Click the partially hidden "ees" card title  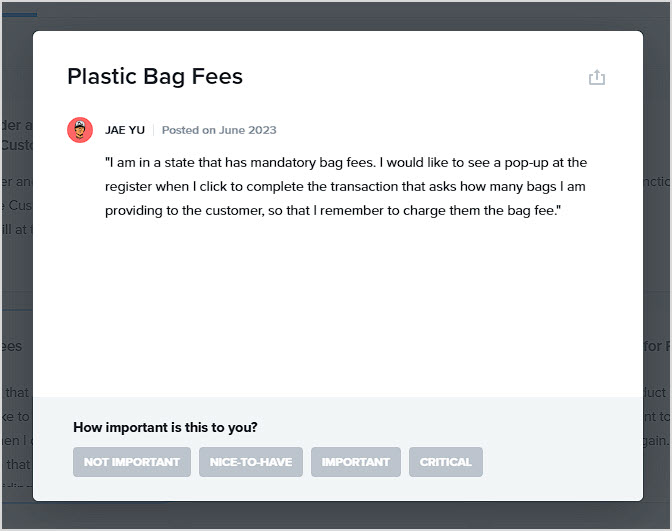(12, 346)
